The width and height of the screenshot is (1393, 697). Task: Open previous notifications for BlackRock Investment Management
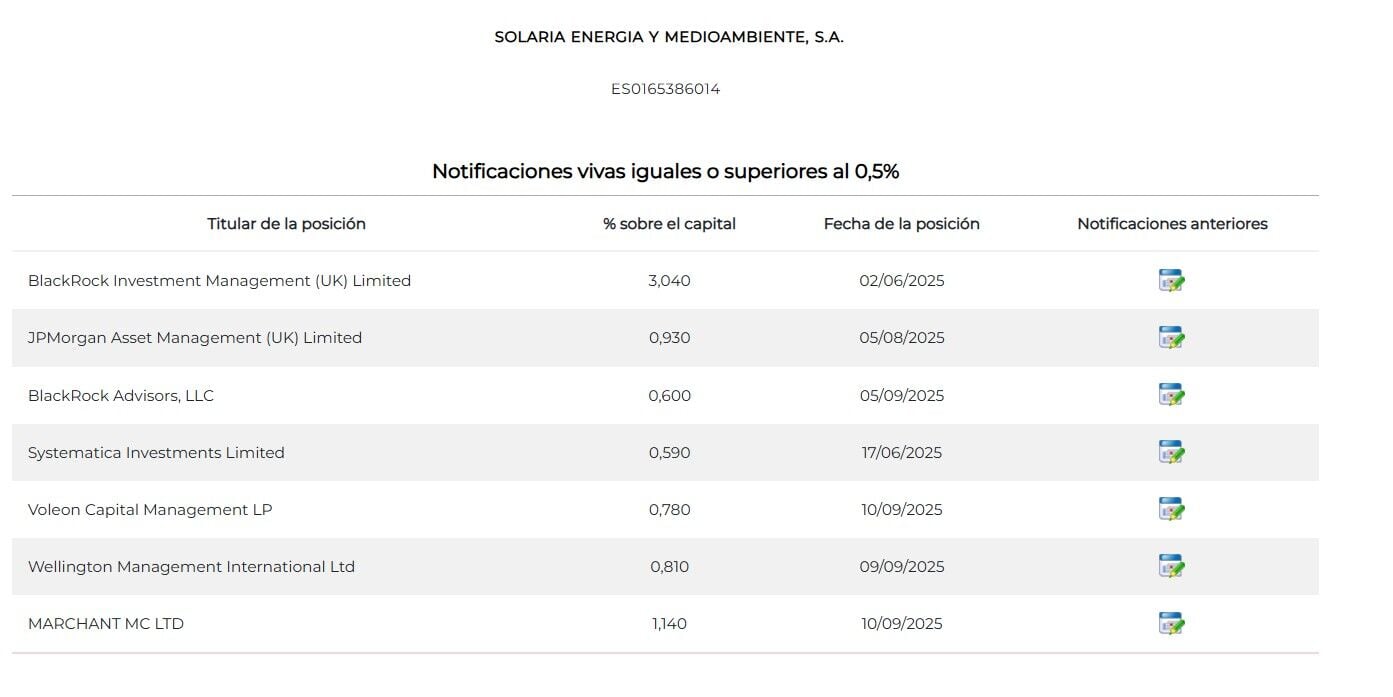click(1171, 281)
